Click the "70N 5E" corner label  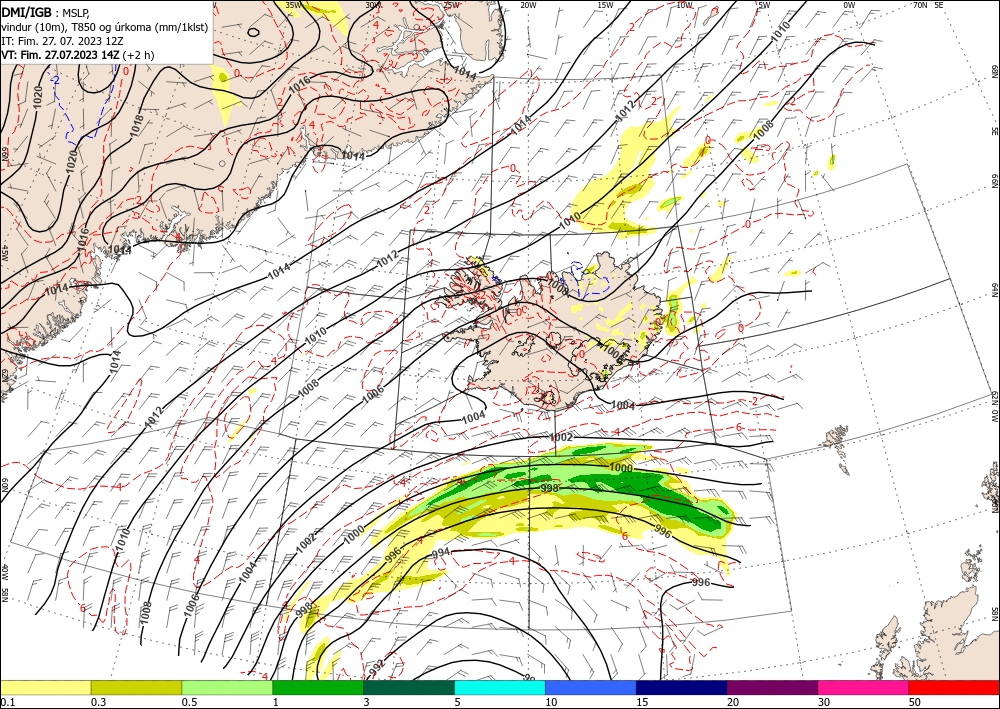tap(928, 5)
